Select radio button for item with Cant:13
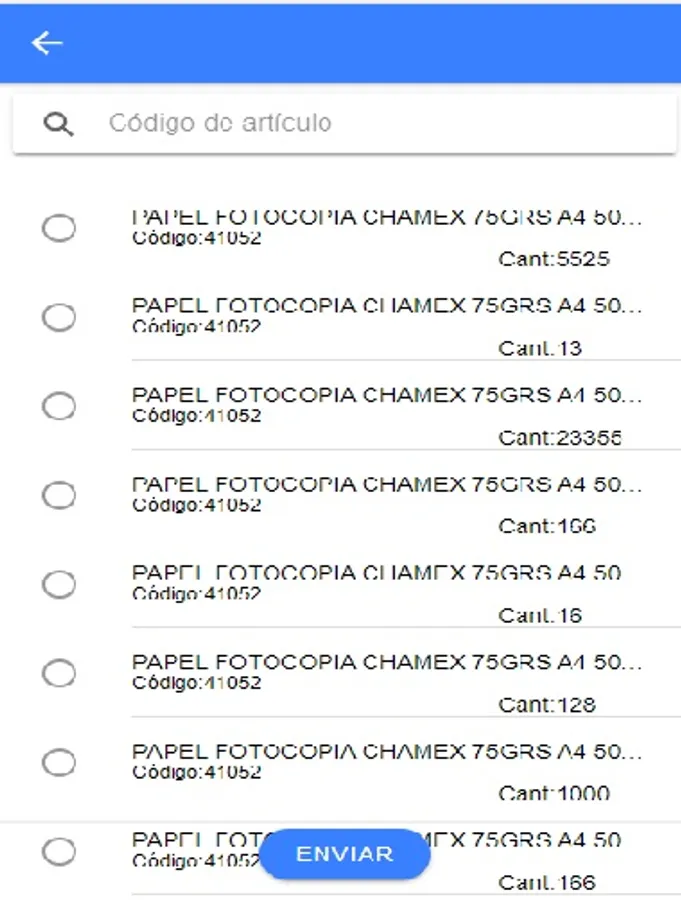681x900 pixels. [x=59, y=318]
